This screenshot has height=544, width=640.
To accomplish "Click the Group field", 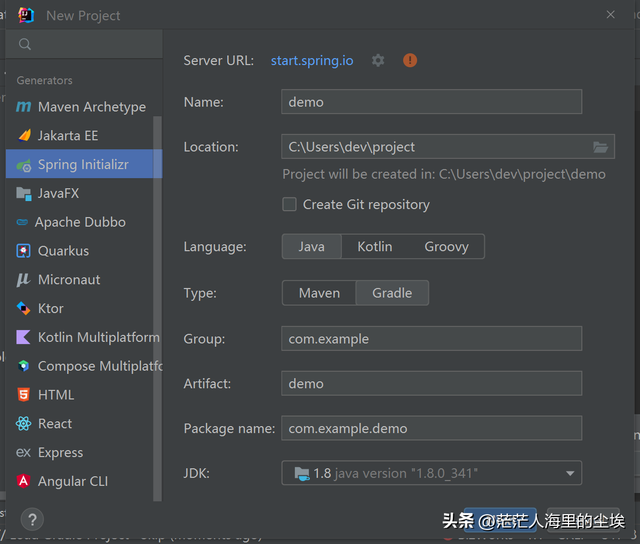I will (x=431, y=338).
